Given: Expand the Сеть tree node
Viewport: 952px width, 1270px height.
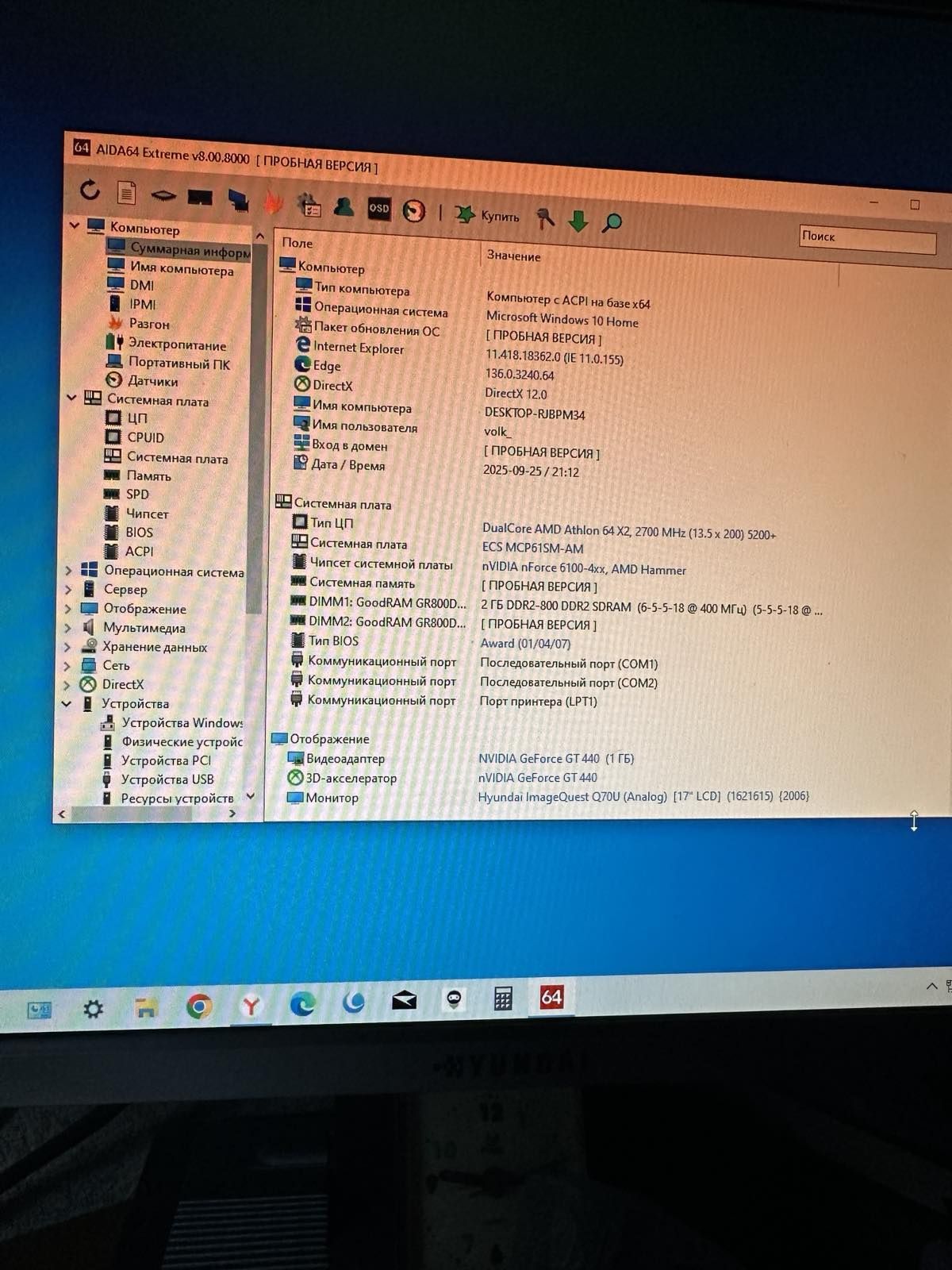Looking at the screenshot, I should [x=67, y=665].
